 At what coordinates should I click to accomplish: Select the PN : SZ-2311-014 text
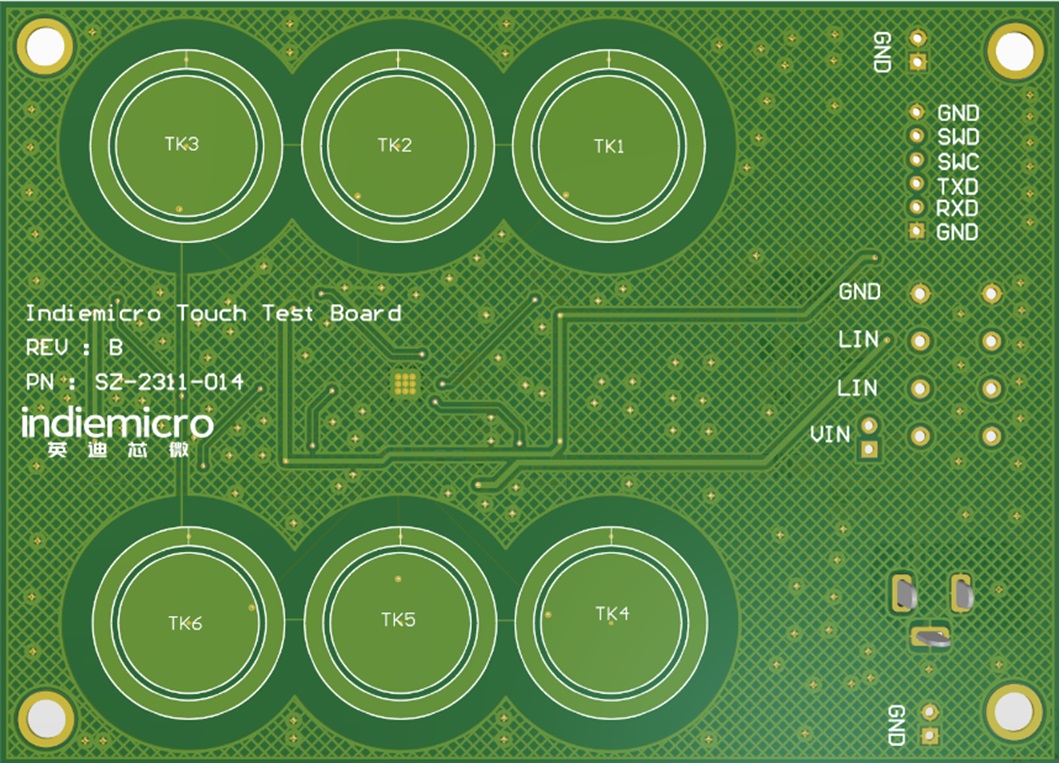pyautogui.click(x=135, y=383)
